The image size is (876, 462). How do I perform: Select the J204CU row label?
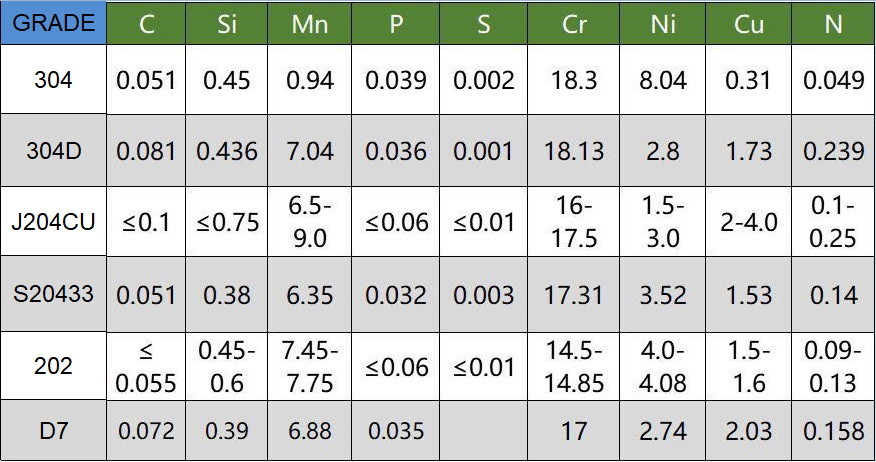tap(53, 221)
